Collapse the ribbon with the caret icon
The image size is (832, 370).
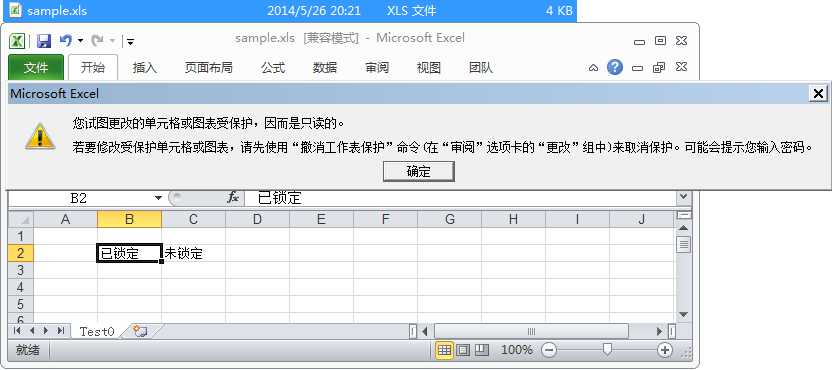click(x=594, y=68)
